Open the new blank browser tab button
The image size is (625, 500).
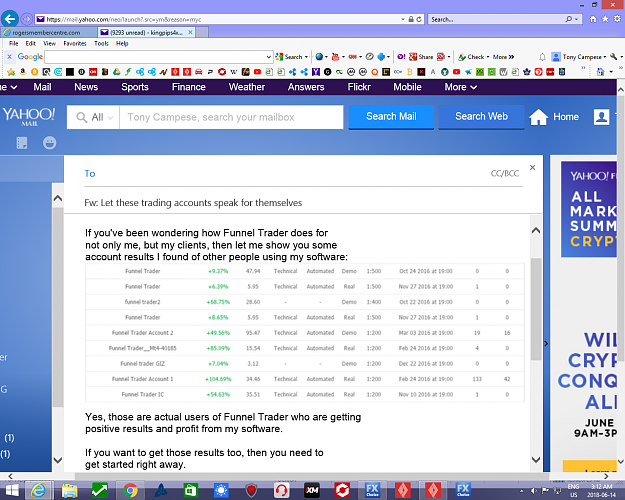202,32
